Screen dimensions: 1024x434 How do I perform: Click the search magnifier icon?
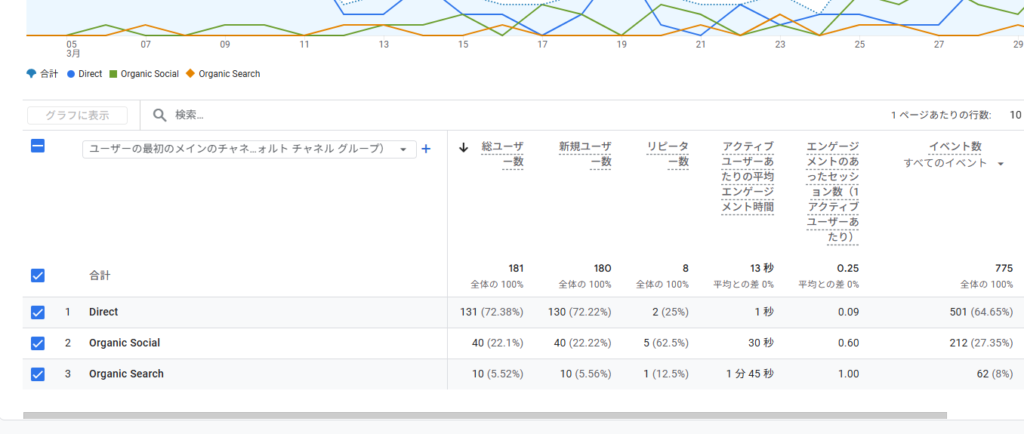click(x=159, y=115)
